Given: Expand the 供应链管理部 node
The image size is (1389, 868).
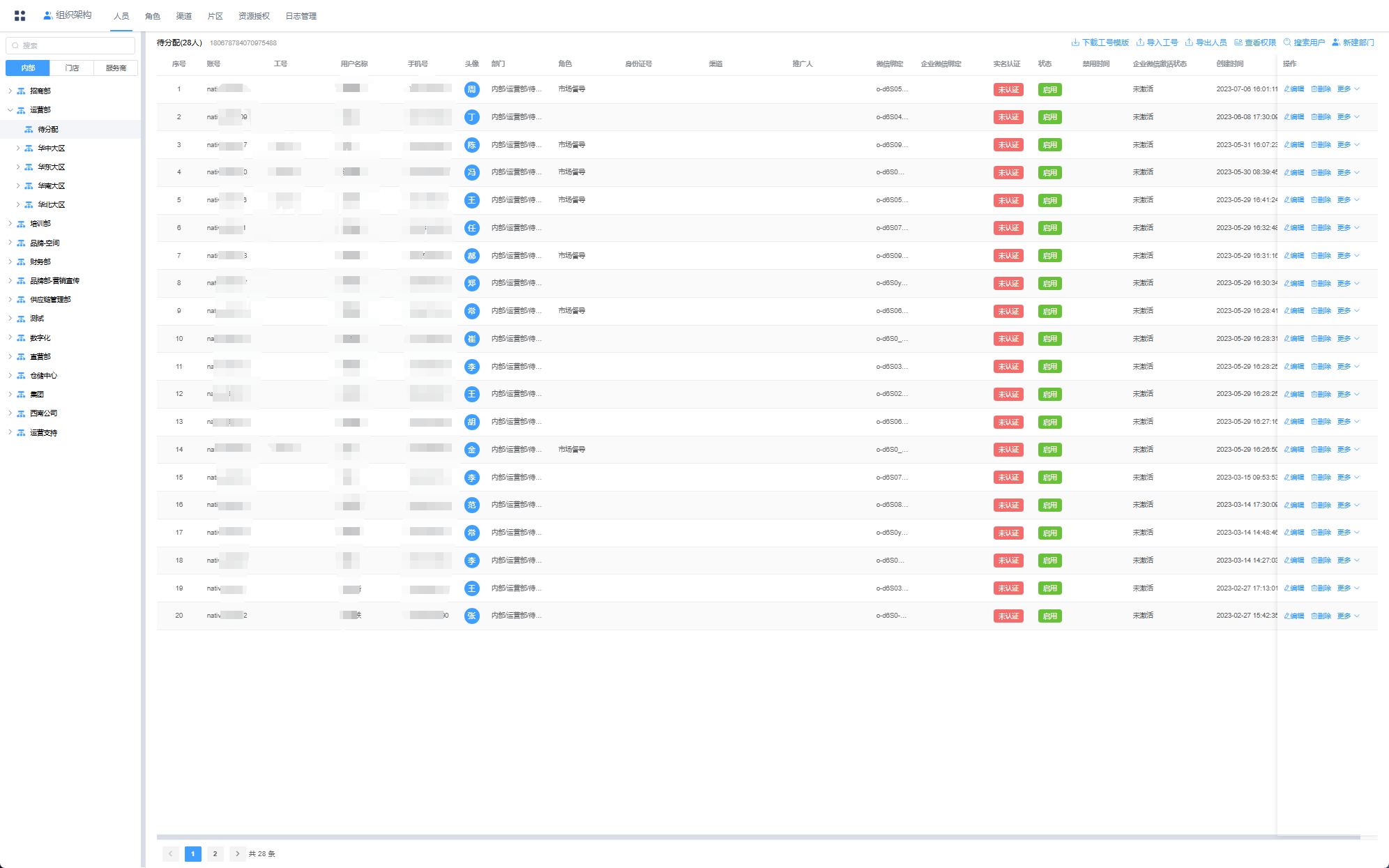Looking at the screenshot, I should [10, 299].
